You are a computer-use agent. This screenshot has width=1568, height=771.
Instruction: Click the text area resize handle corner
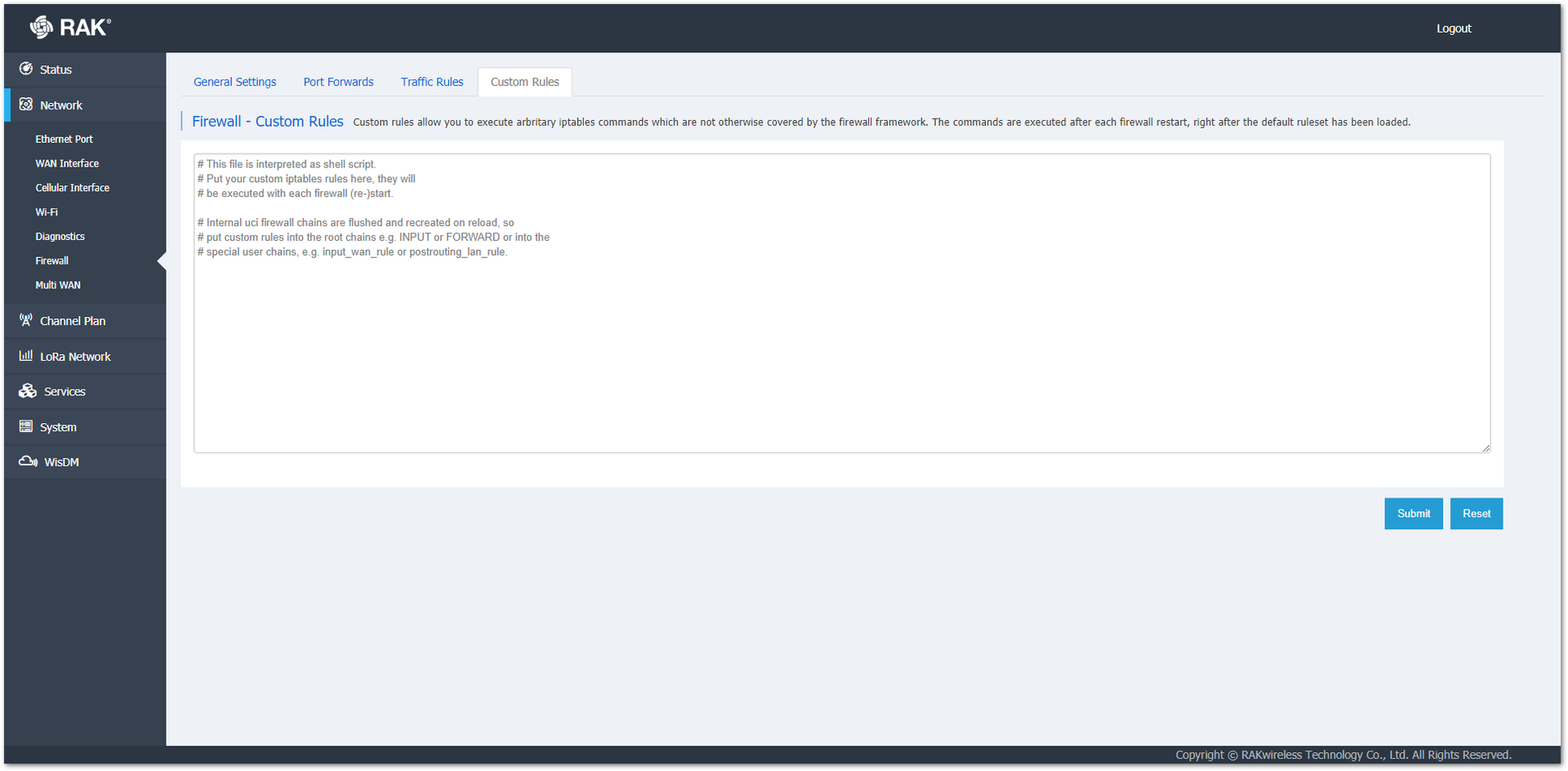(1486, 448)
